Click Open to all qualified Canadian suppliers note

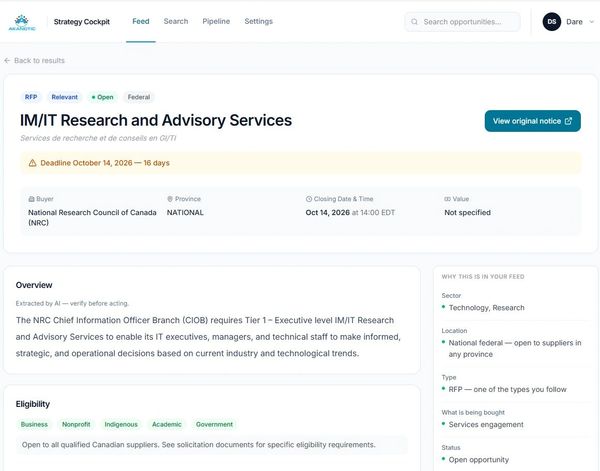point(199,445)
